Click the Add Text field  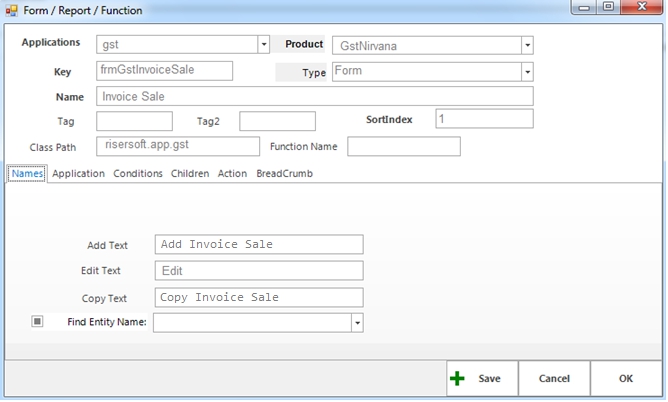(x=259, y=244)
